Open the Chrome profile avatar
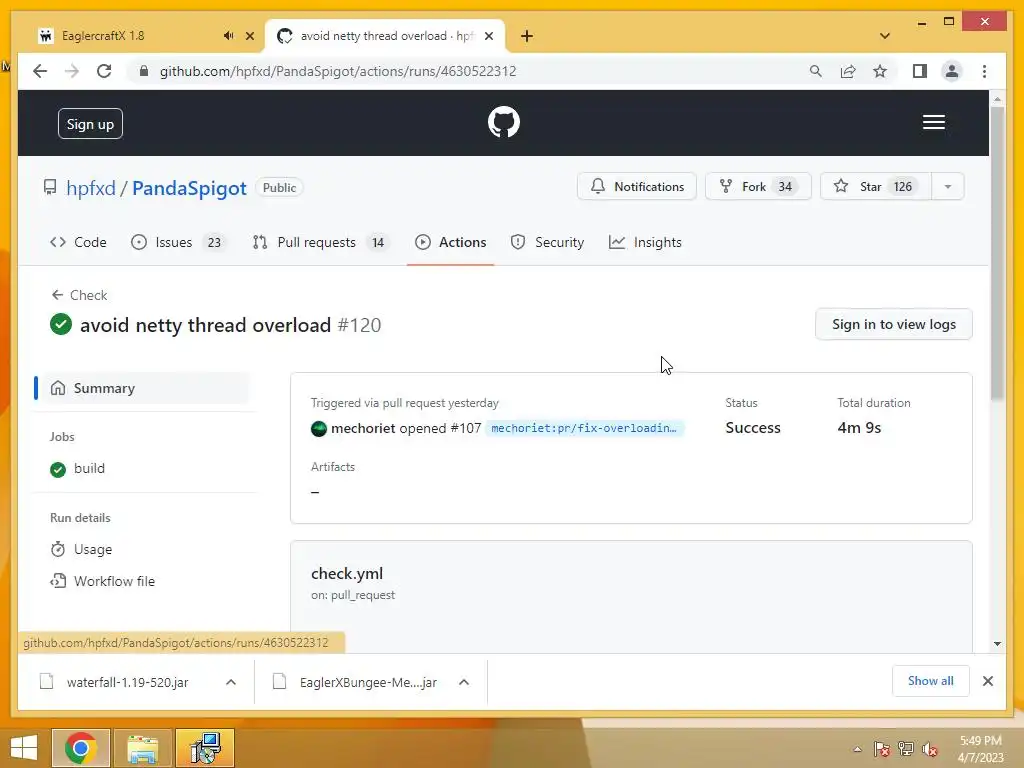The image size is (1024, 768). coord(952,71)
